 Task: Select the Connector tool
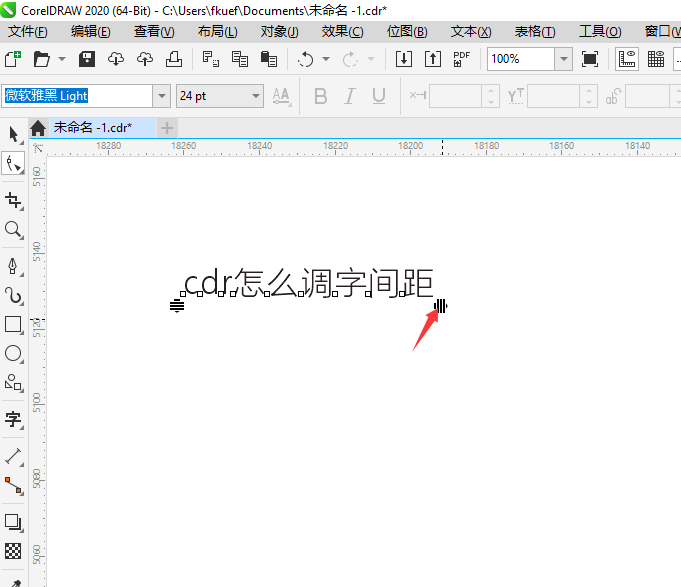13,486
